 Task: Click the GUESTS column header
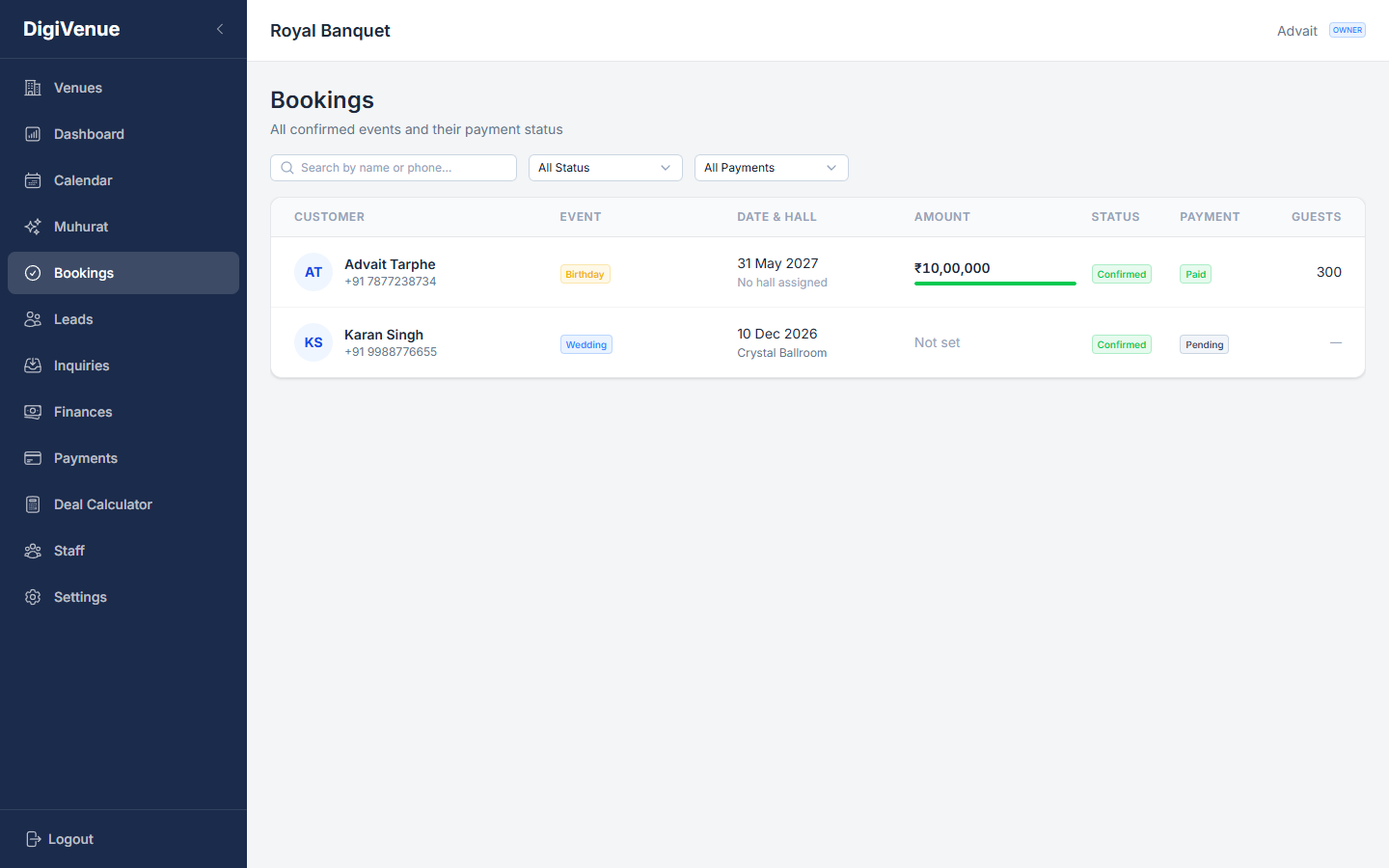(1317, 217)
